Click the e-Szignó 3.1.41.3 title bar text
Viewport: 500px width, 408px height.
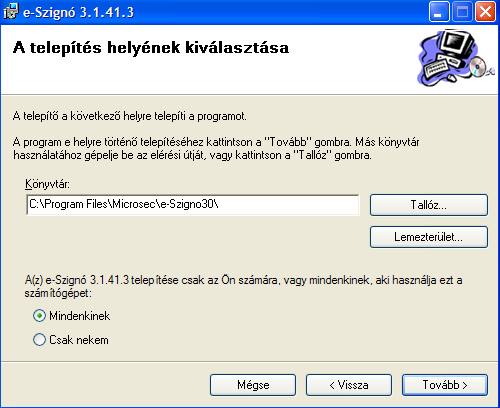78,12
